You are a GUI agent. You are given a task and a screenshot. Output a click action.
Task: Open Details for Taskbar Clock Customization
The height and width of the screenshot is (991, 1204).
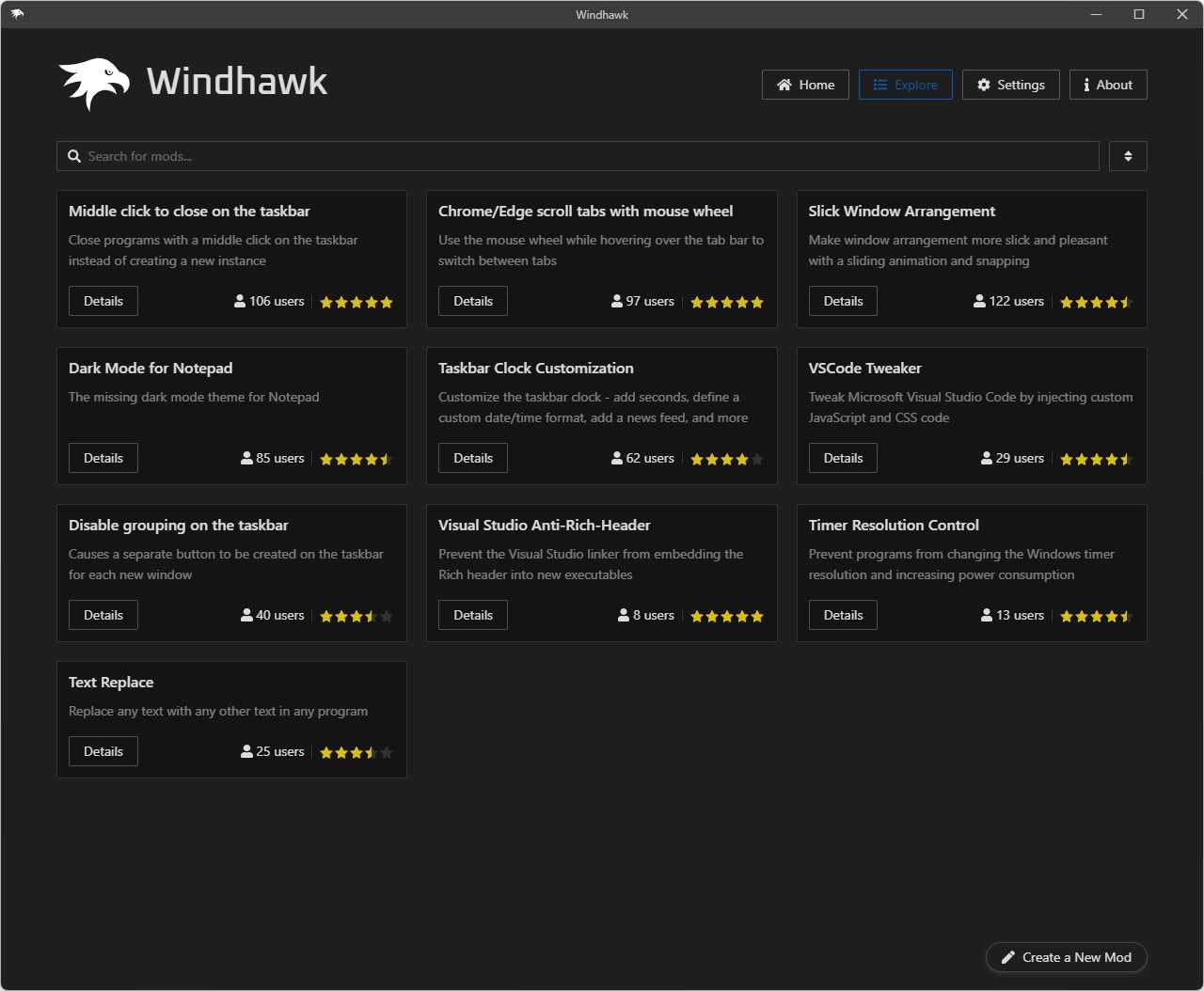[473, 458]
